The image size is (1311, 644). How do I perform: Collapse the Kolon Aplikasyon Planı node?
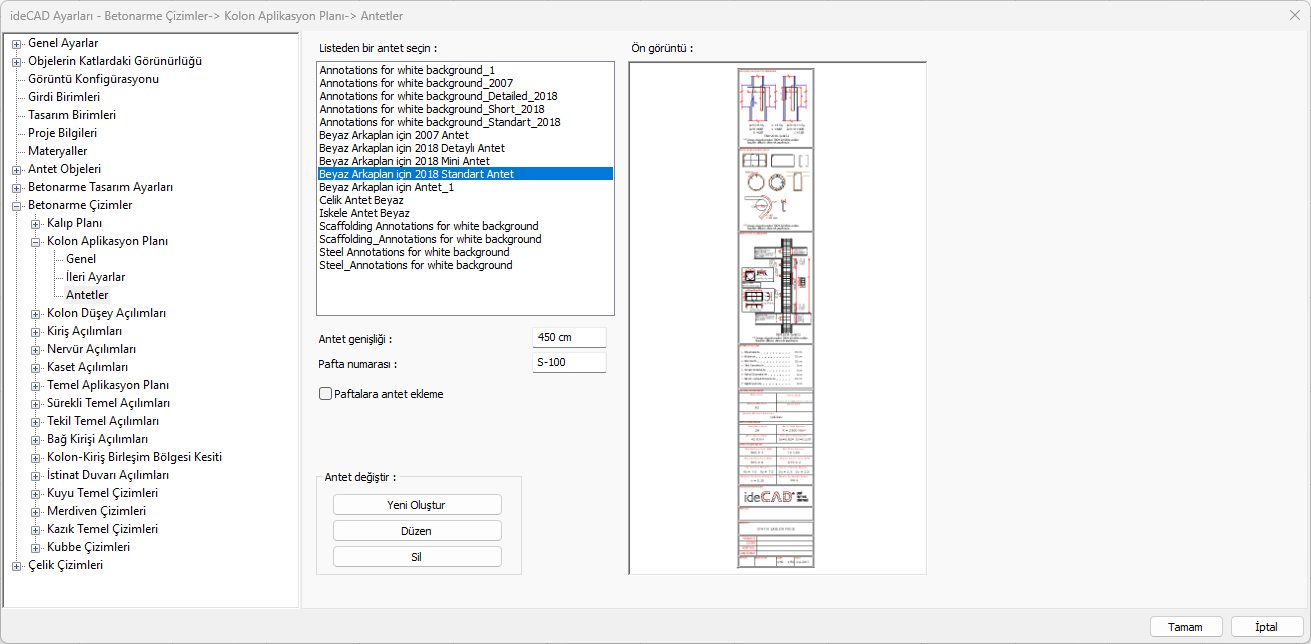pyautogui.click(x=35, y=241)
